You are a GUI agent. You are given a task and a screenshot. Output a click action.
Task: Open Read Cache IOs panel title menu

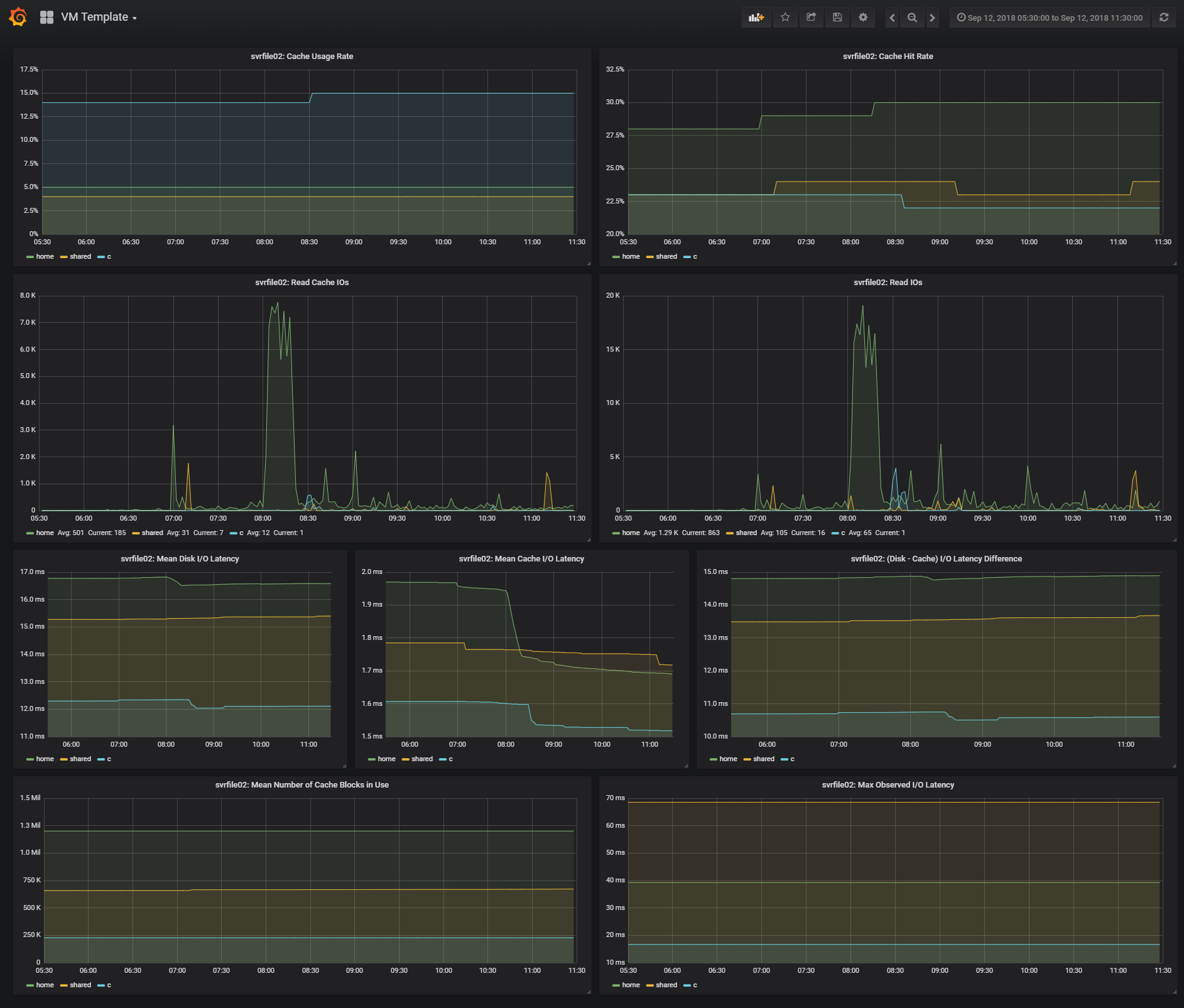(x=301, y=283)
